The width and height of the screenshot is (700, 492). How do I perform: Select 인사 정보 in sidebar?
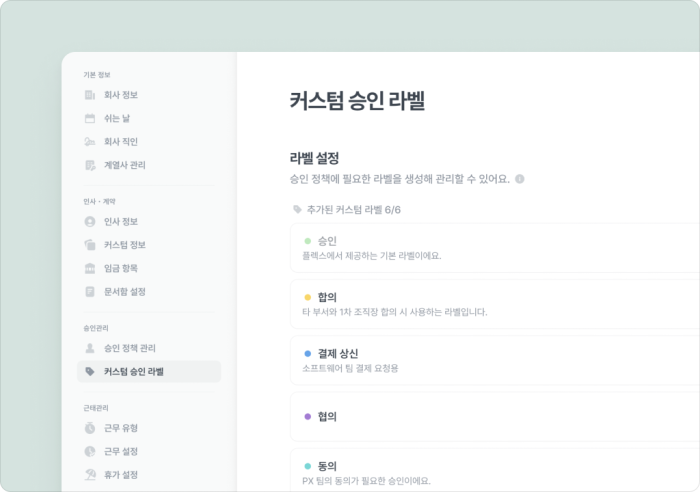149,221
